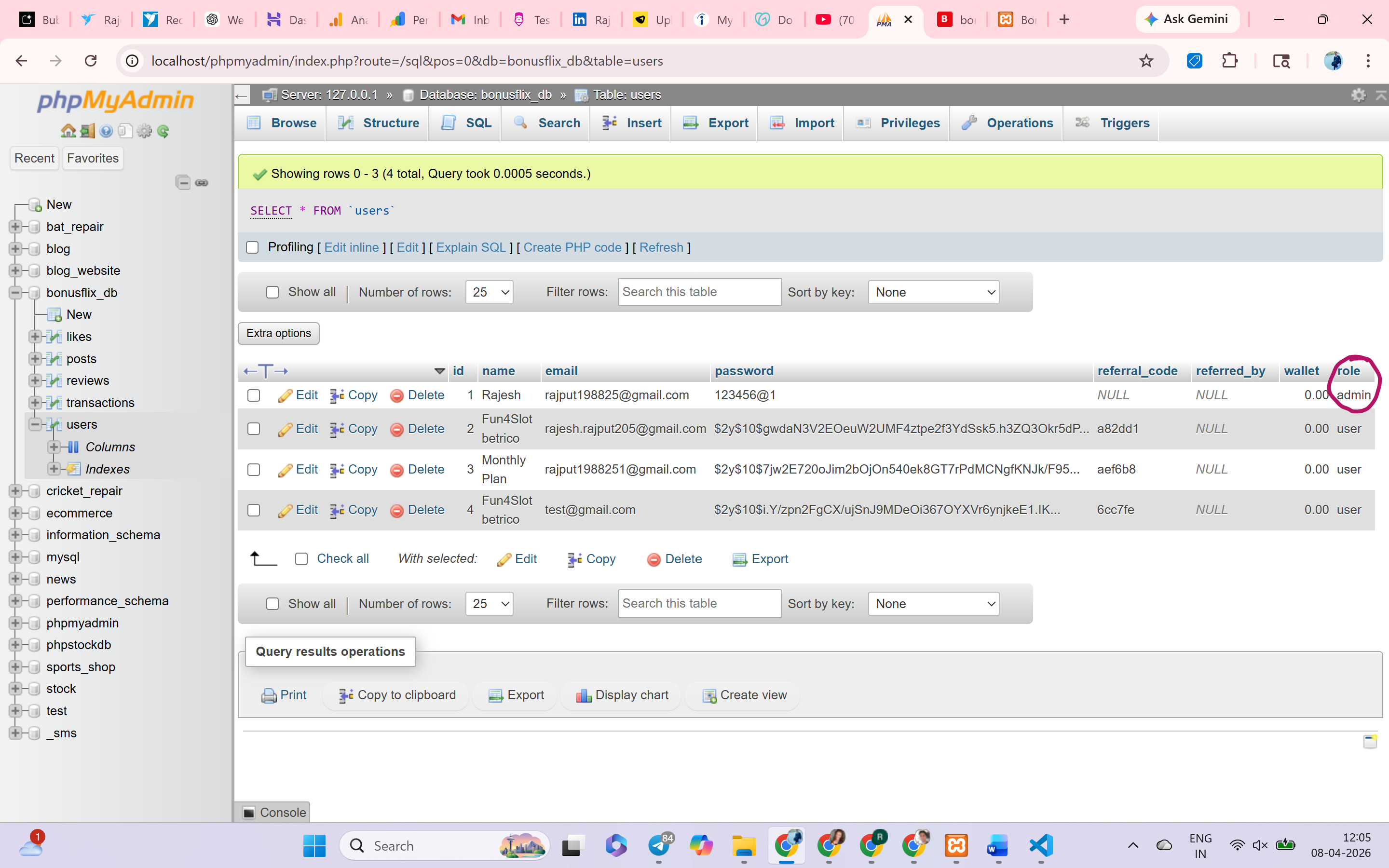Open page settings gear icon
Image resolution: width=1389 pixels, height=868 pixels.
click(x=1358, y=95)
